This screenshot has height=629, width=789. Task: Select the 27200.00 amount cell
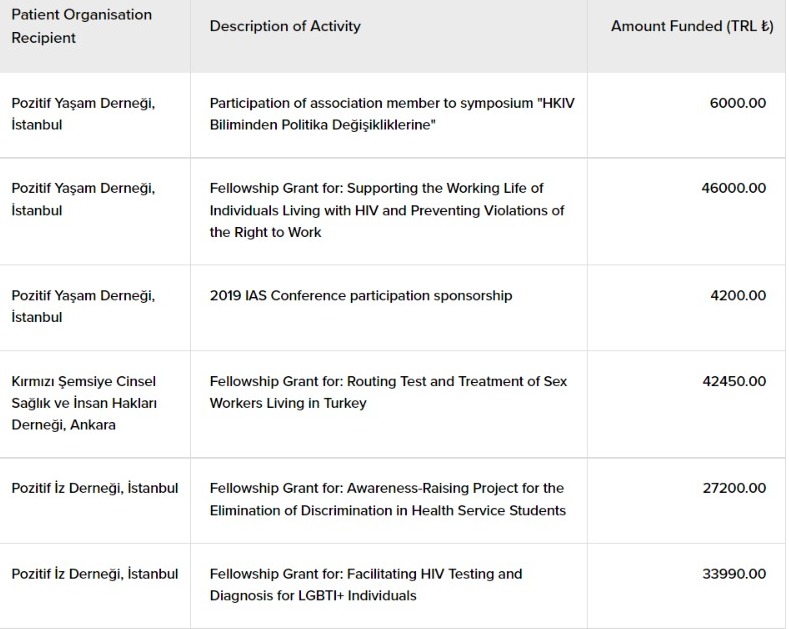(734, 488)
